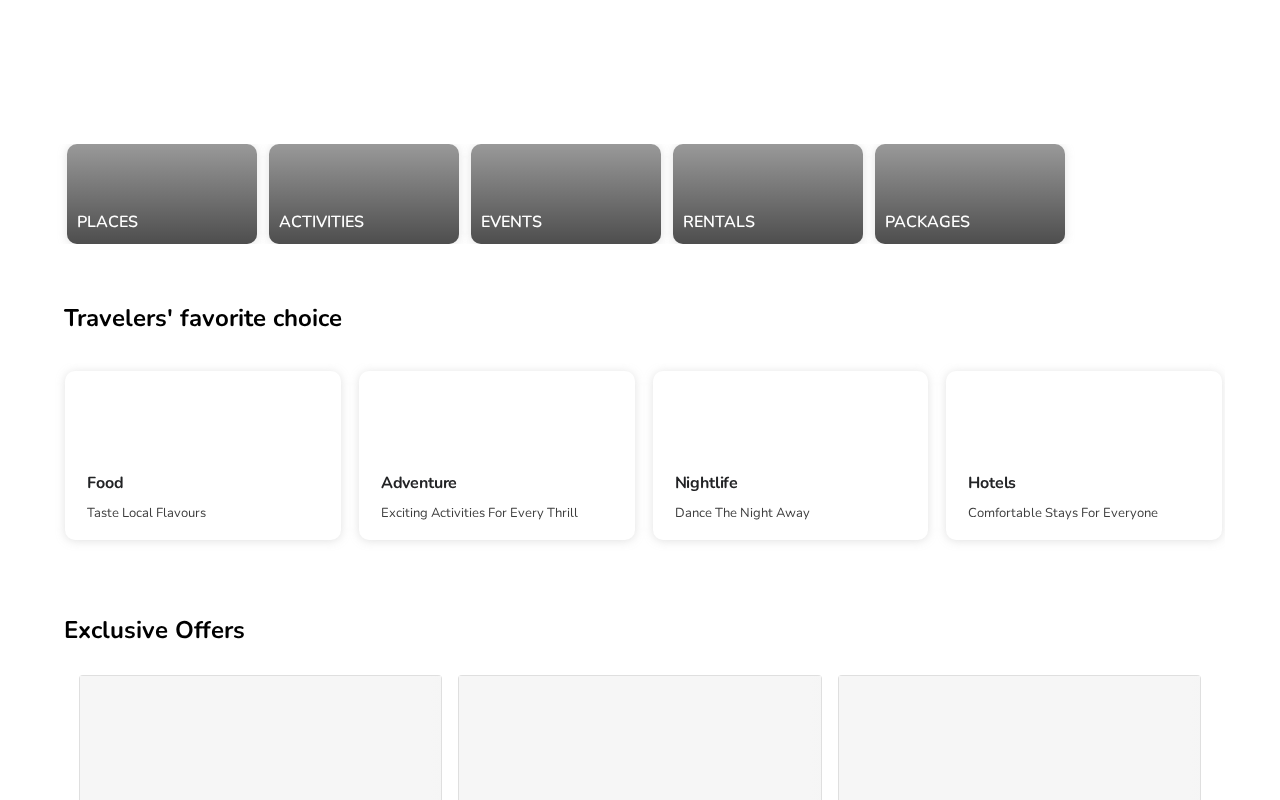Select the Adventure card

click(x=497, y=456)
